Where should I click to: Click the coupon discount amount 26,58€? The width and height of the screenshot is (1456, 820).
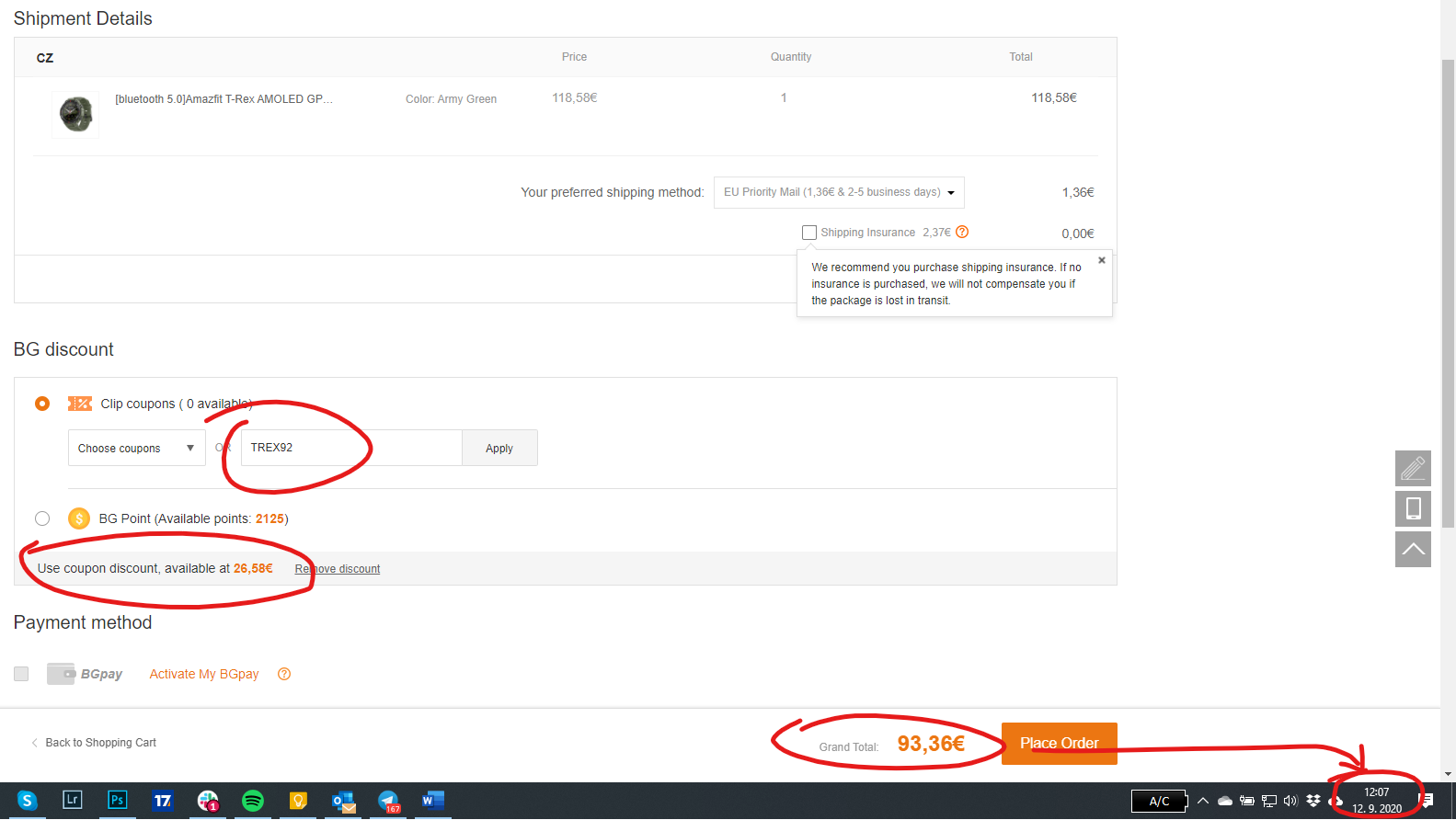click(x=253, y=568)
